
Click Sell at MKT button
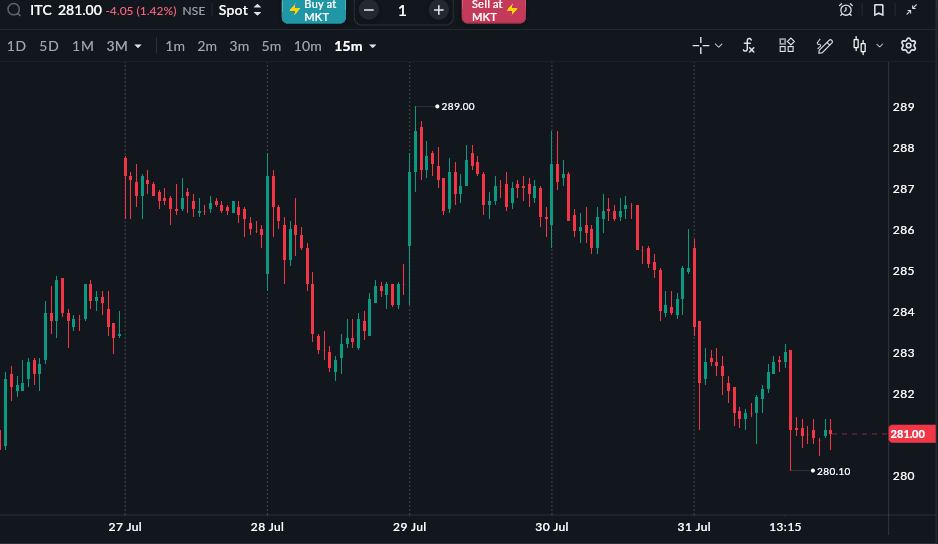pyautogui.click(x=494, y=11)
